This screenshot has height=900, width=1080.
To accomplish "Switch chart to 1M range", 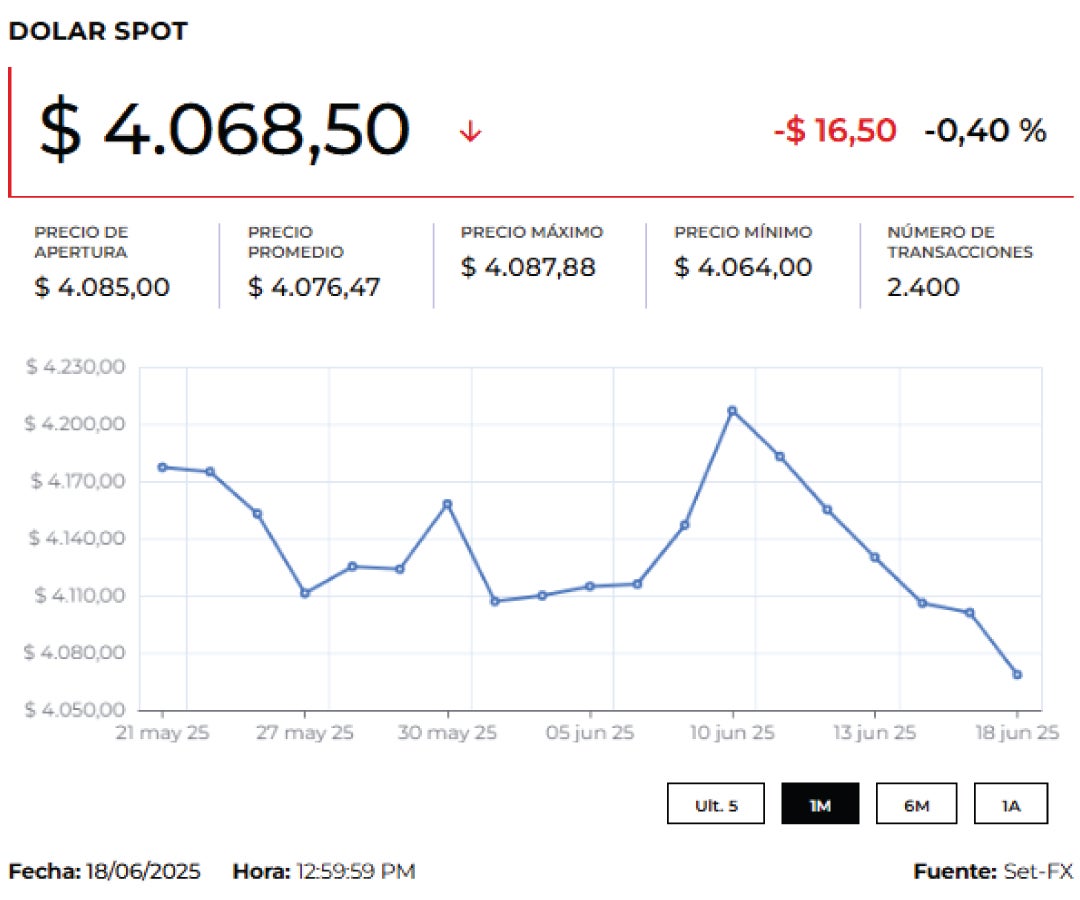I will pyautogui.click(x=820, y=804).
